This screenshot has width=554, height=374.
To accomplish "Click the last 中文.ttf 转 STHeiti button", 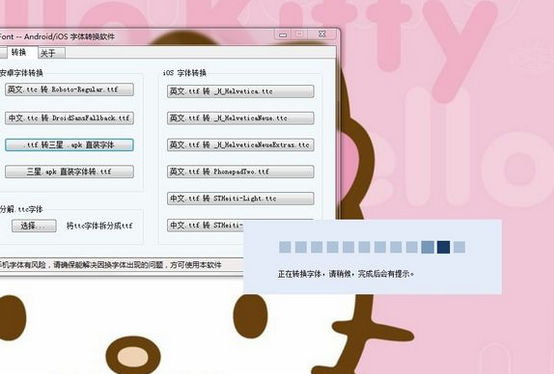I will 206,225.
